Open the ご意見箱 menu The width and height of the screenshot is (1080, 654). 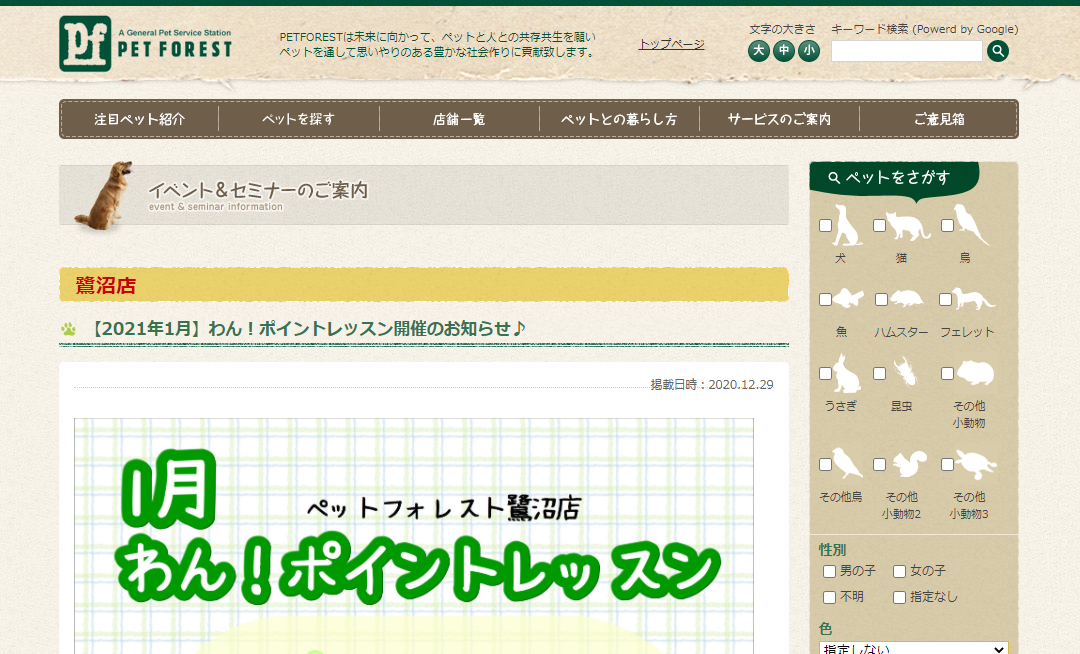[x=939, y=119]
